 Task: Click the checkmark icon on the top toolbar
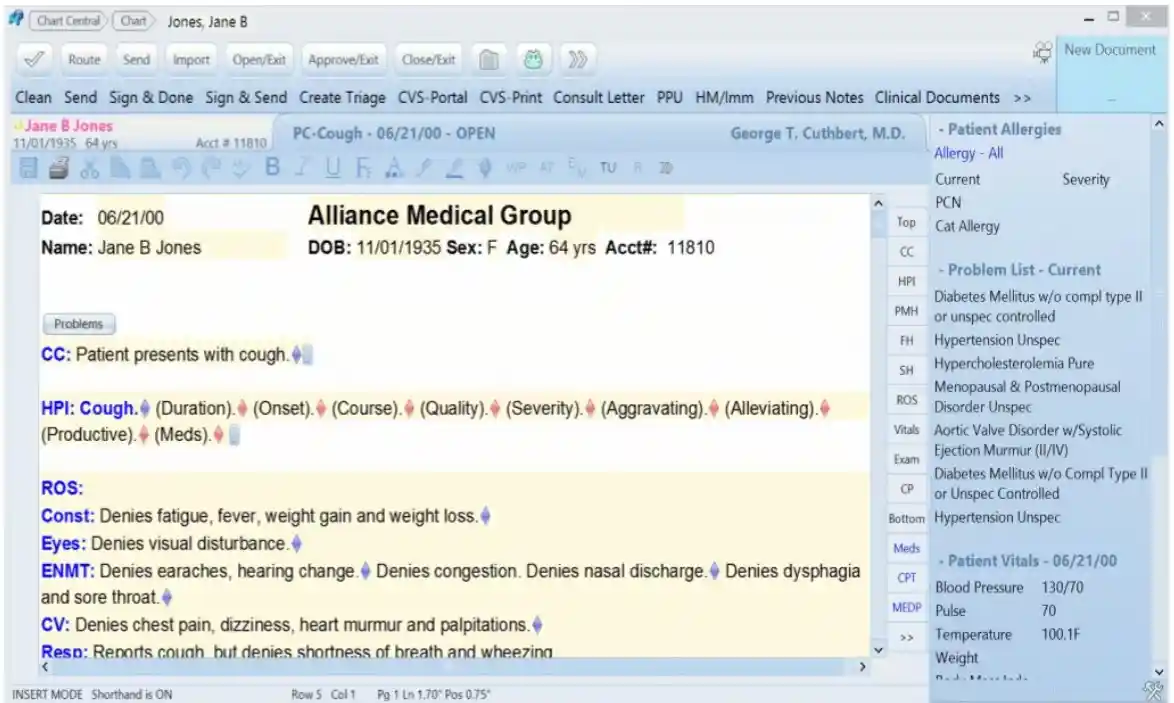(35, 59)
